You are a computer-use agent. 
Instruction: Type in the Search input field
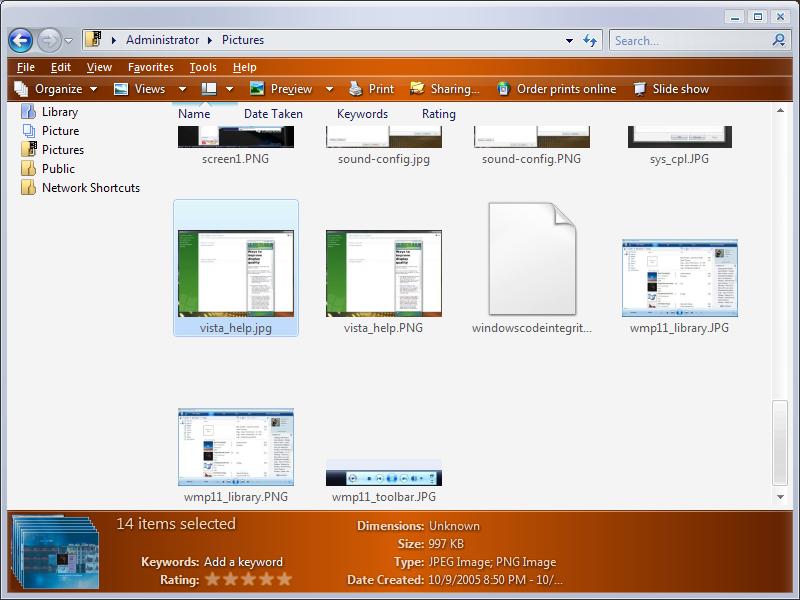tap(688, 41)
